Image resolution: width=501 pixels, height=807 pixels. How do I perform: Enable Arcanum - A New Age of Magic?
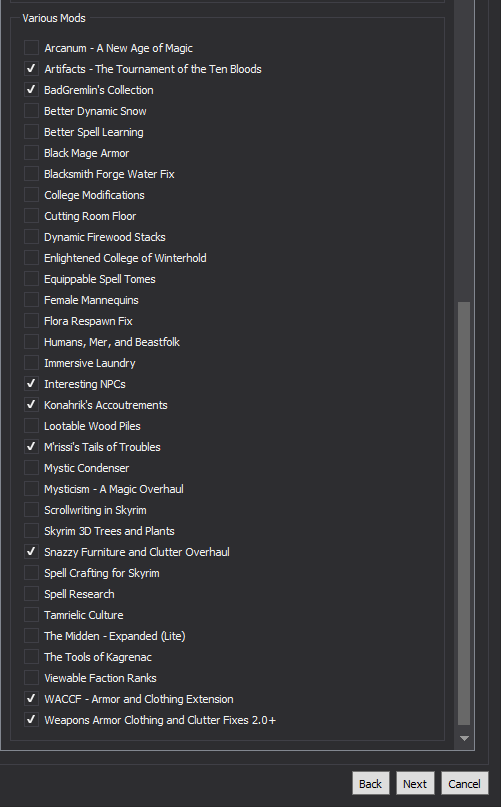31,48
